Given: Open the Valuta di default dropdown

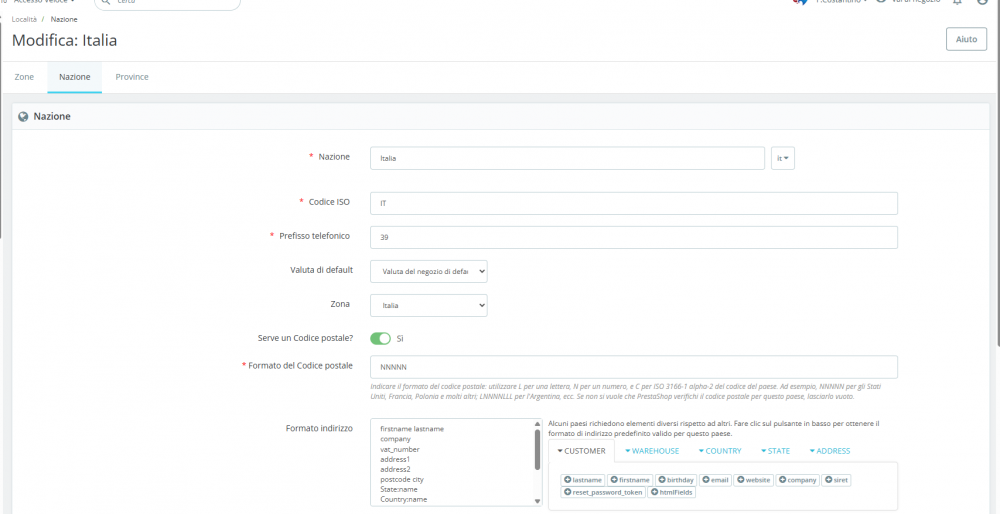Looking at the screenshot, I should tap(429, 271).
